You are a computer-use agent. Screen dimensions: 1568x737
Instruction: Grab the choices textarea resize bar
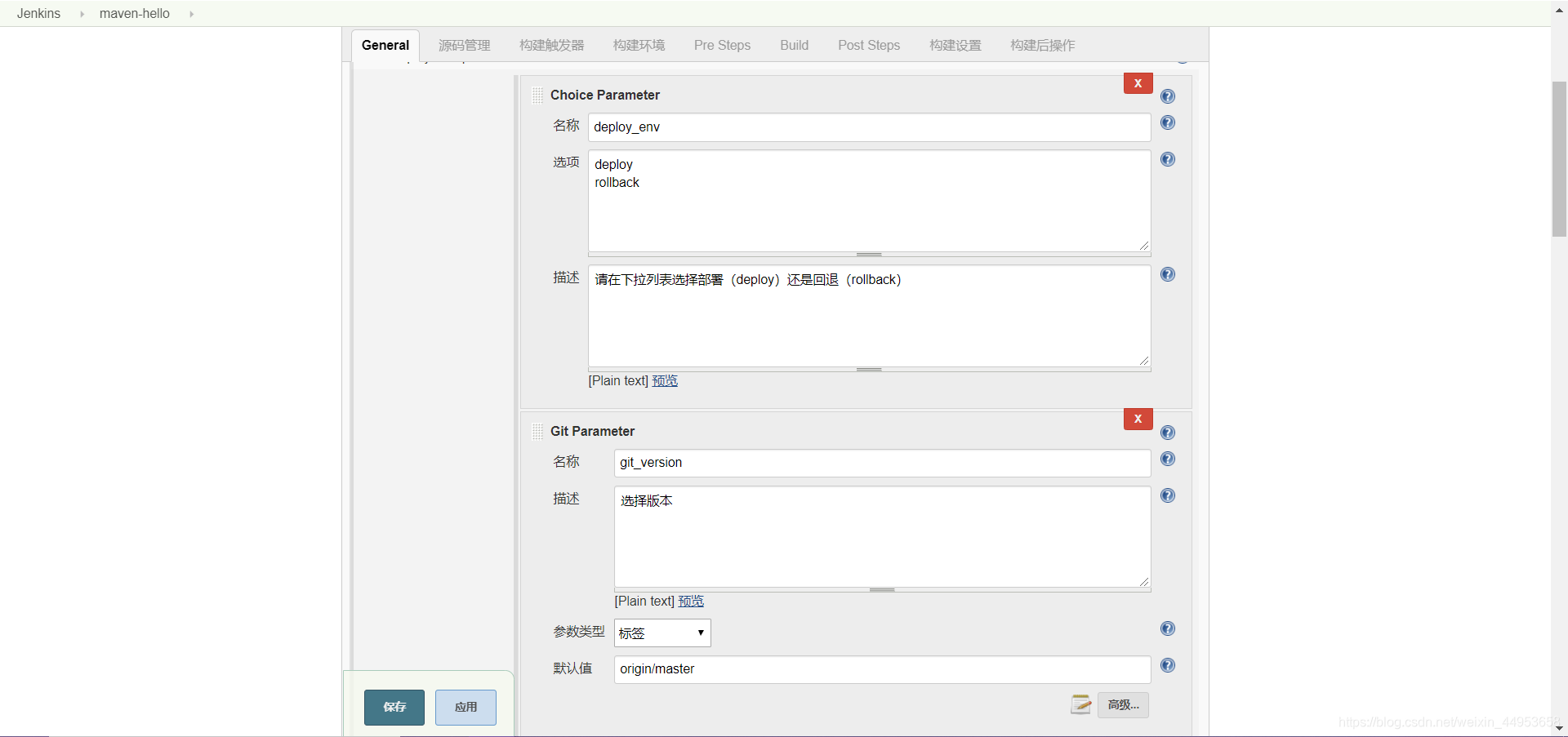click(x=869, y=255)
